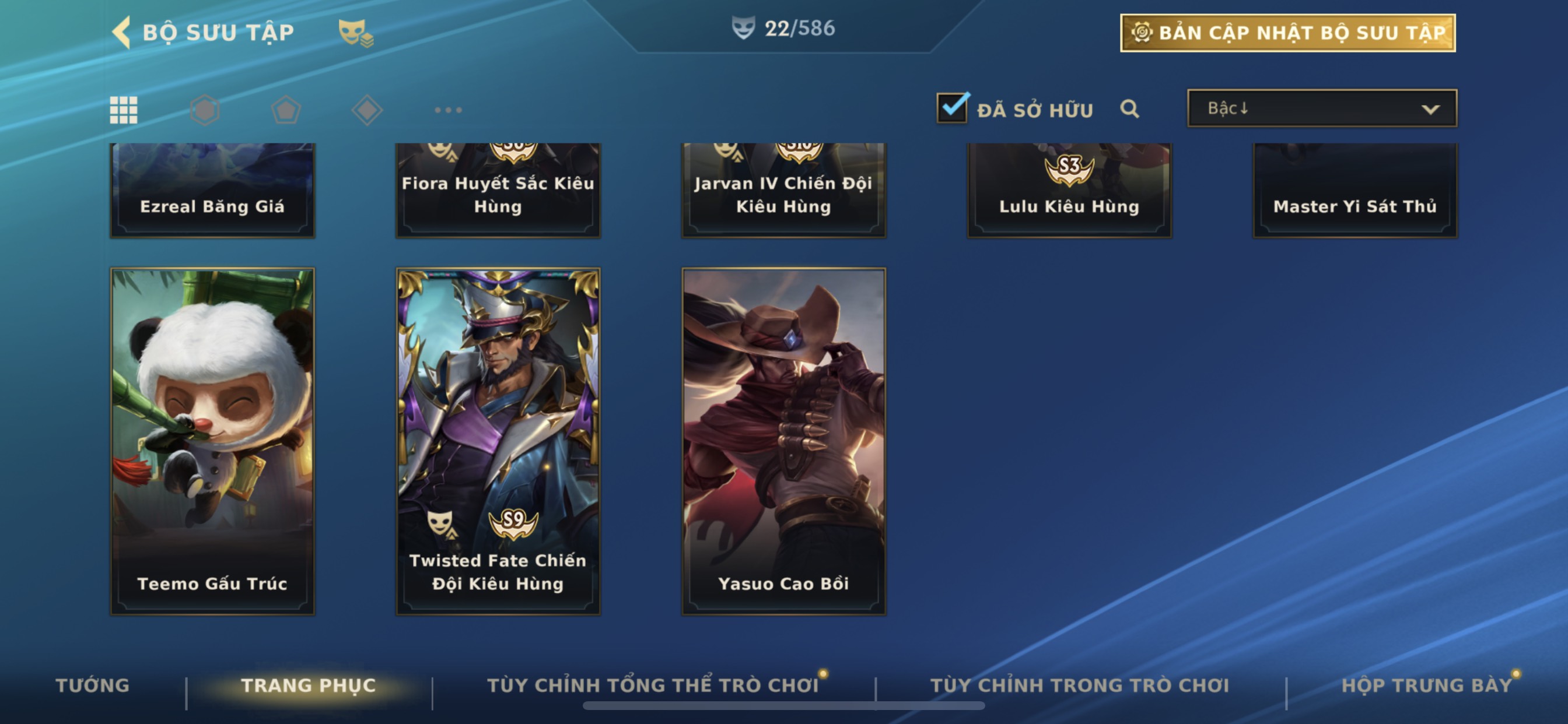Open the Tùy Chỉnh Tổng Thể Trò Chơi tab
This screenshot has width=1568, height=724.
[x=653, y=685]
